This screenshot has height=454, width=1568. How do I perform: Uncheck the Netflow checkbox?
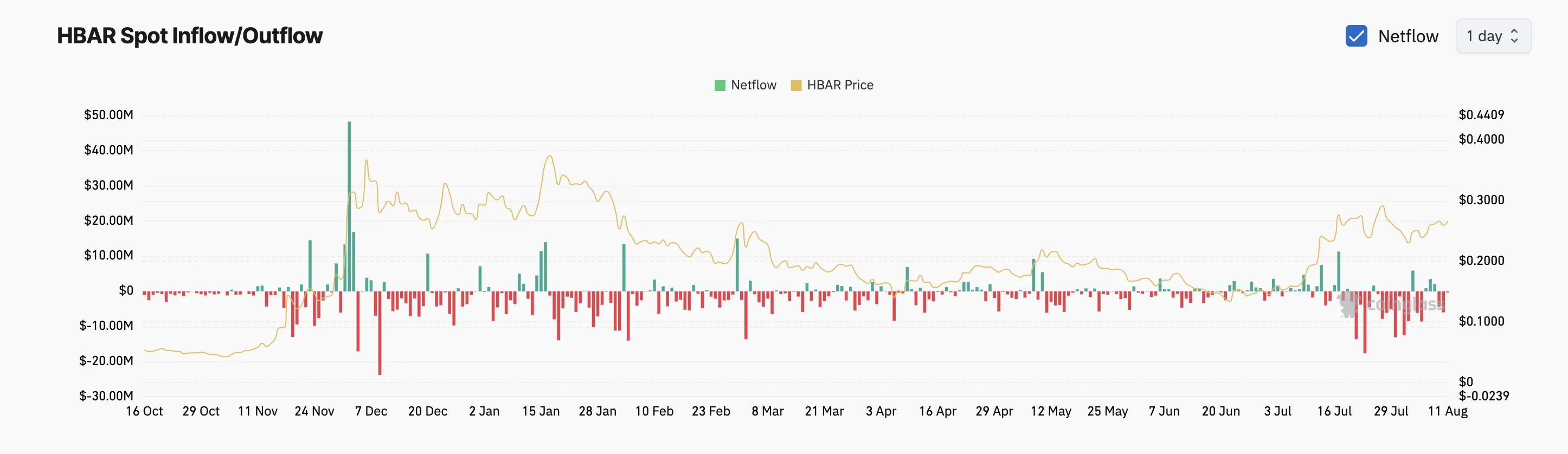point(1356,36)
